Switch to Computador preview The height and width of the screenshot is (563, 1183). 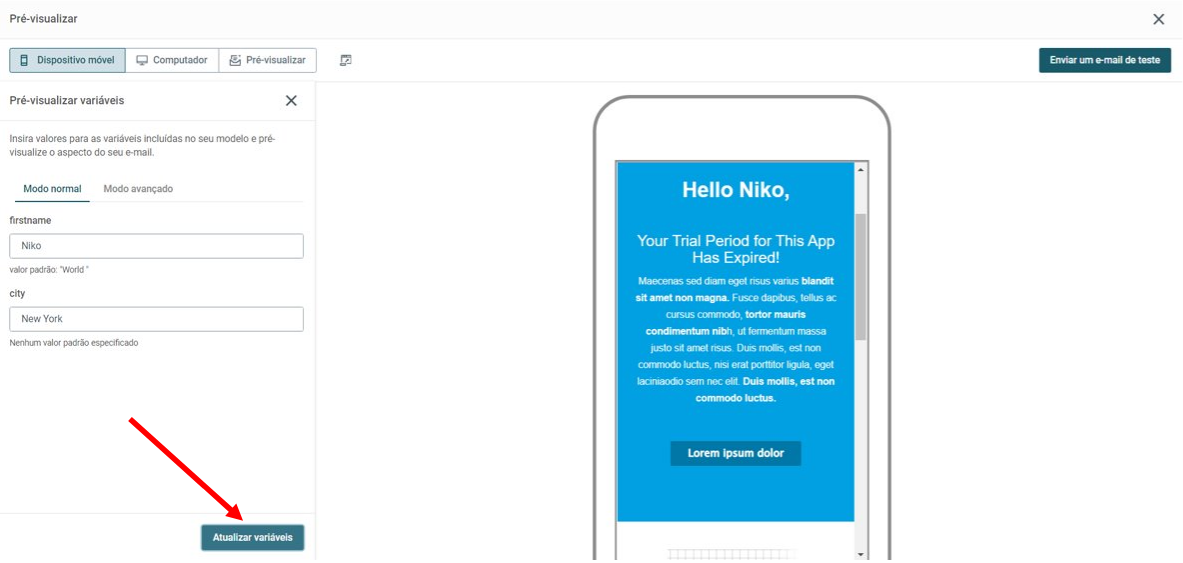(172, 60)
